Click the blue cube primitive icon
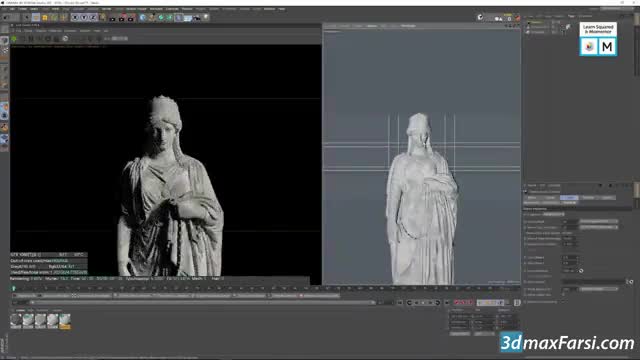 click(x=142, y=18)
